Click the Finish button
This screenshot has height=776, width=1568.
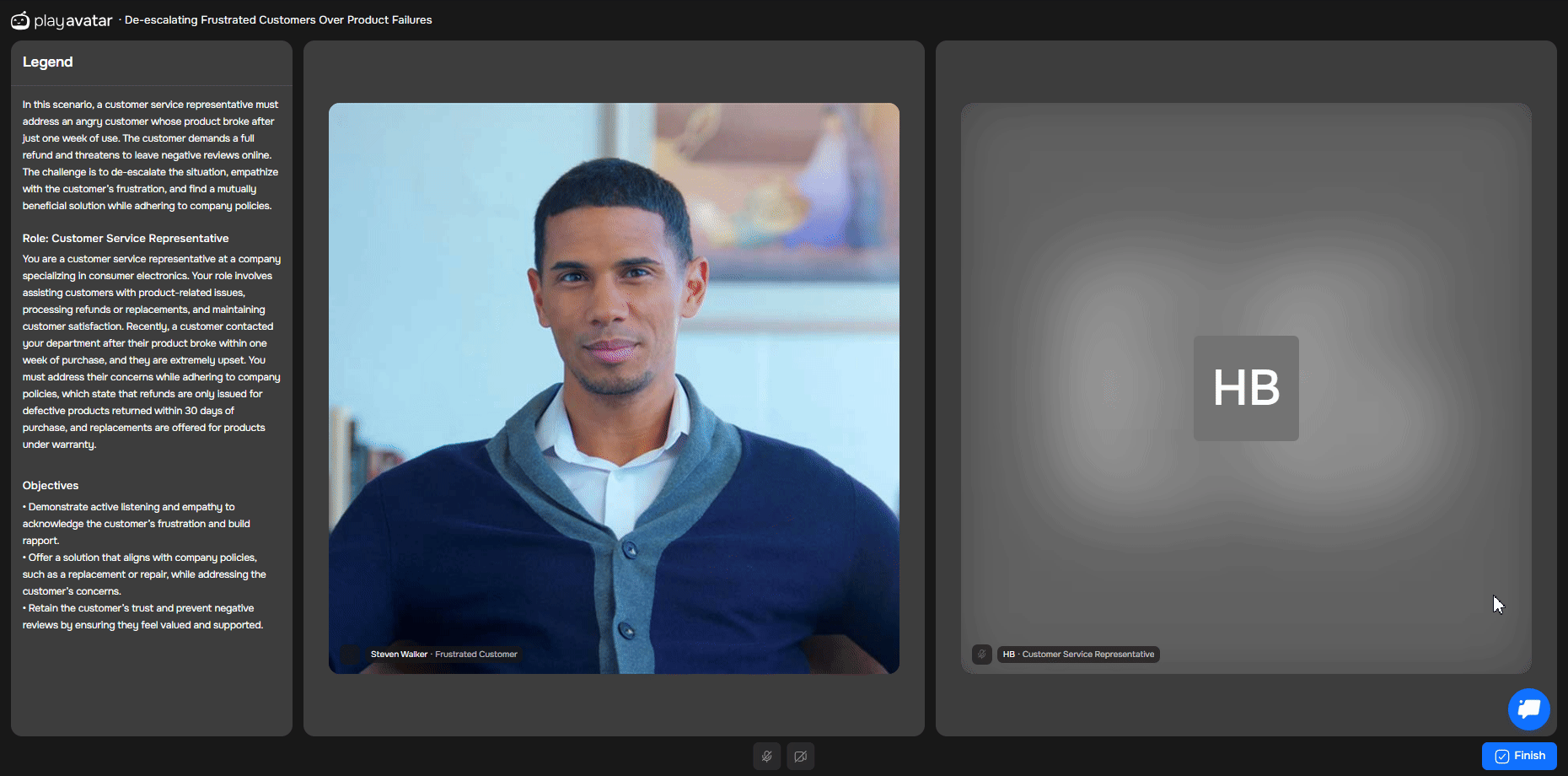1519,756
